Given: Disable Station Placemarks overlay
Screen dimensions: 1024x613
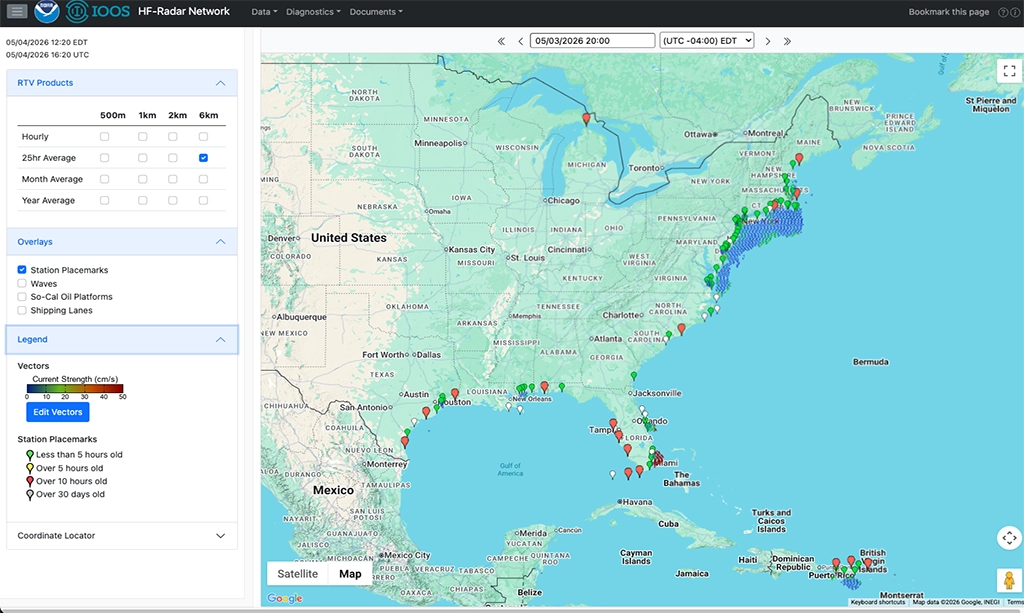Looking at the screenshot, I should 22,270.
